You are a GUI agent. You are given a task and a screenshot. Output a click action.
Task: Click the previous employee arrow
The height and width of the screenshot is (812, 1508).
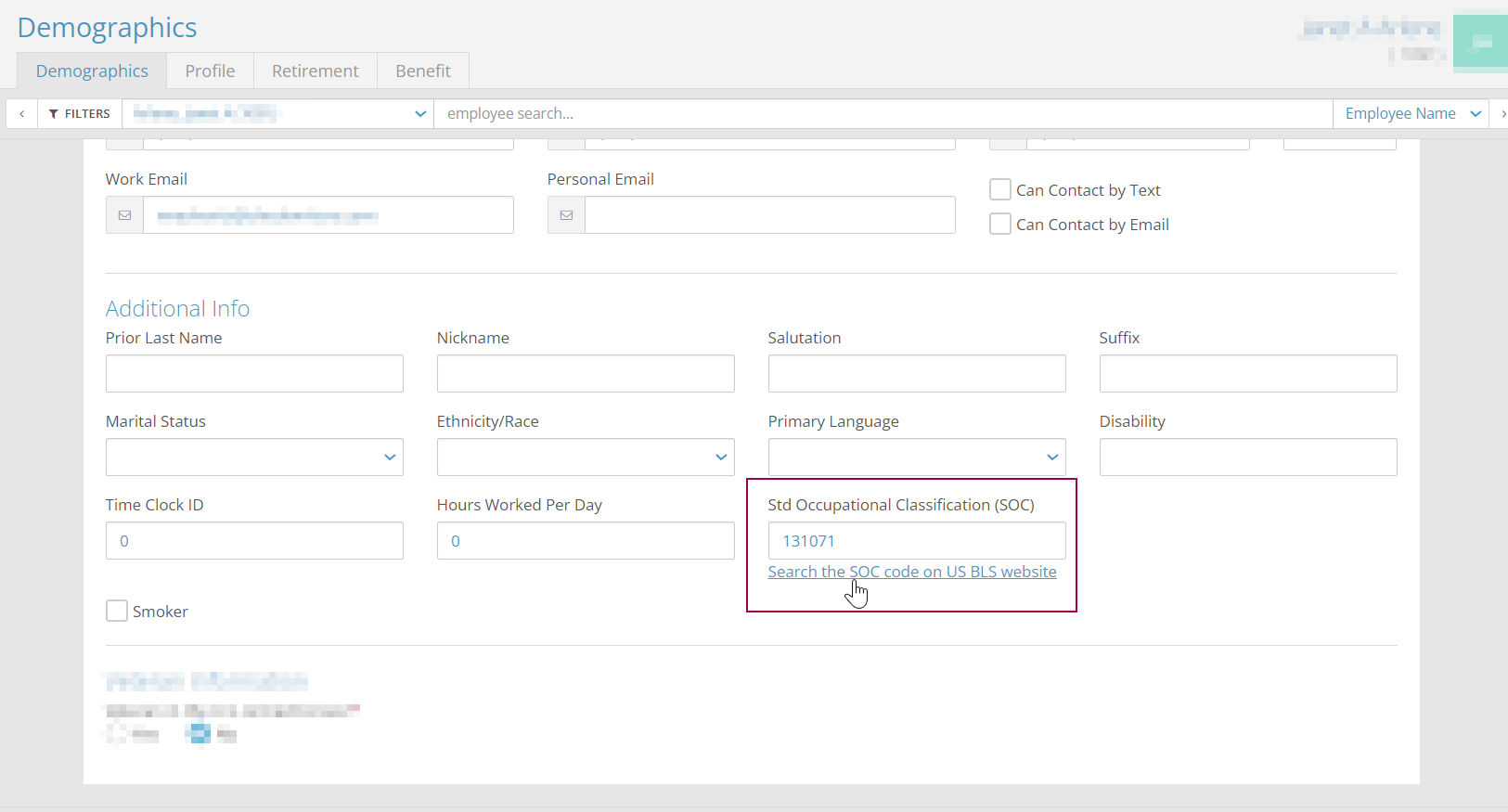click(x=21, y=114)
